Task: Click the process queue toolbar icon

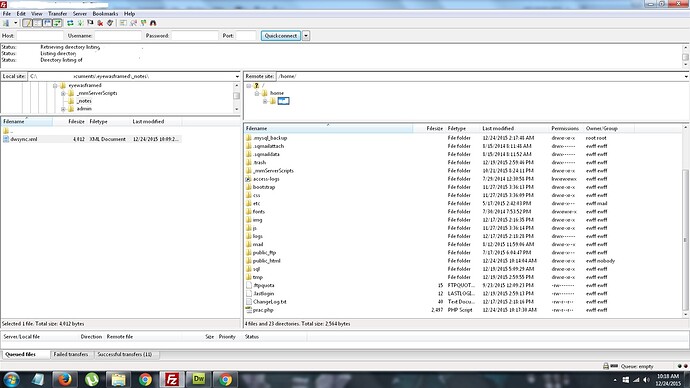Action: [x=80, y=23]
